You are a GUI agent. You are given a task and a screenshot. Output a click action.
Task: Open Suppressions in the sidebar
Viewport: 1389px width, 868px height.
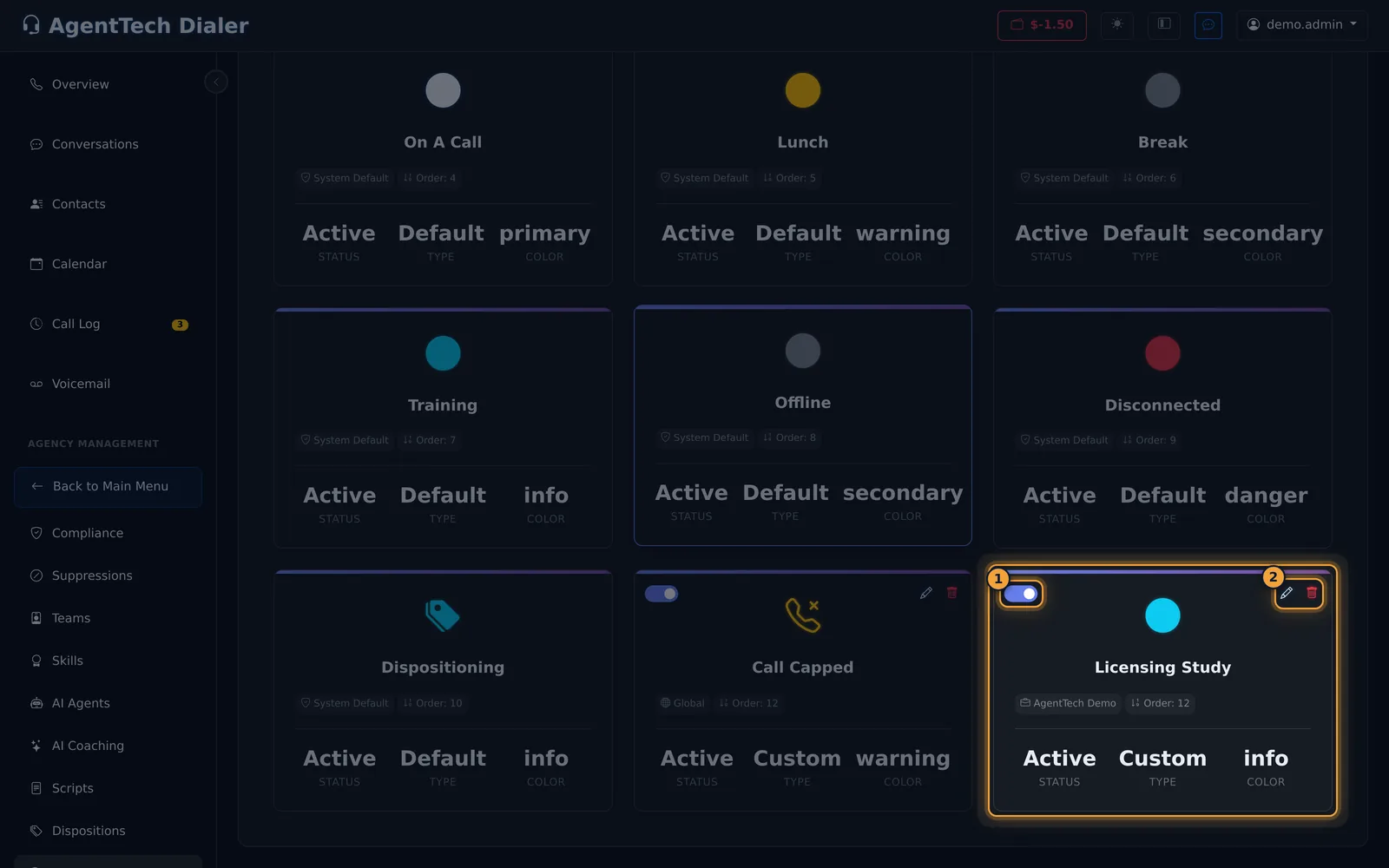tap(108, 575)
